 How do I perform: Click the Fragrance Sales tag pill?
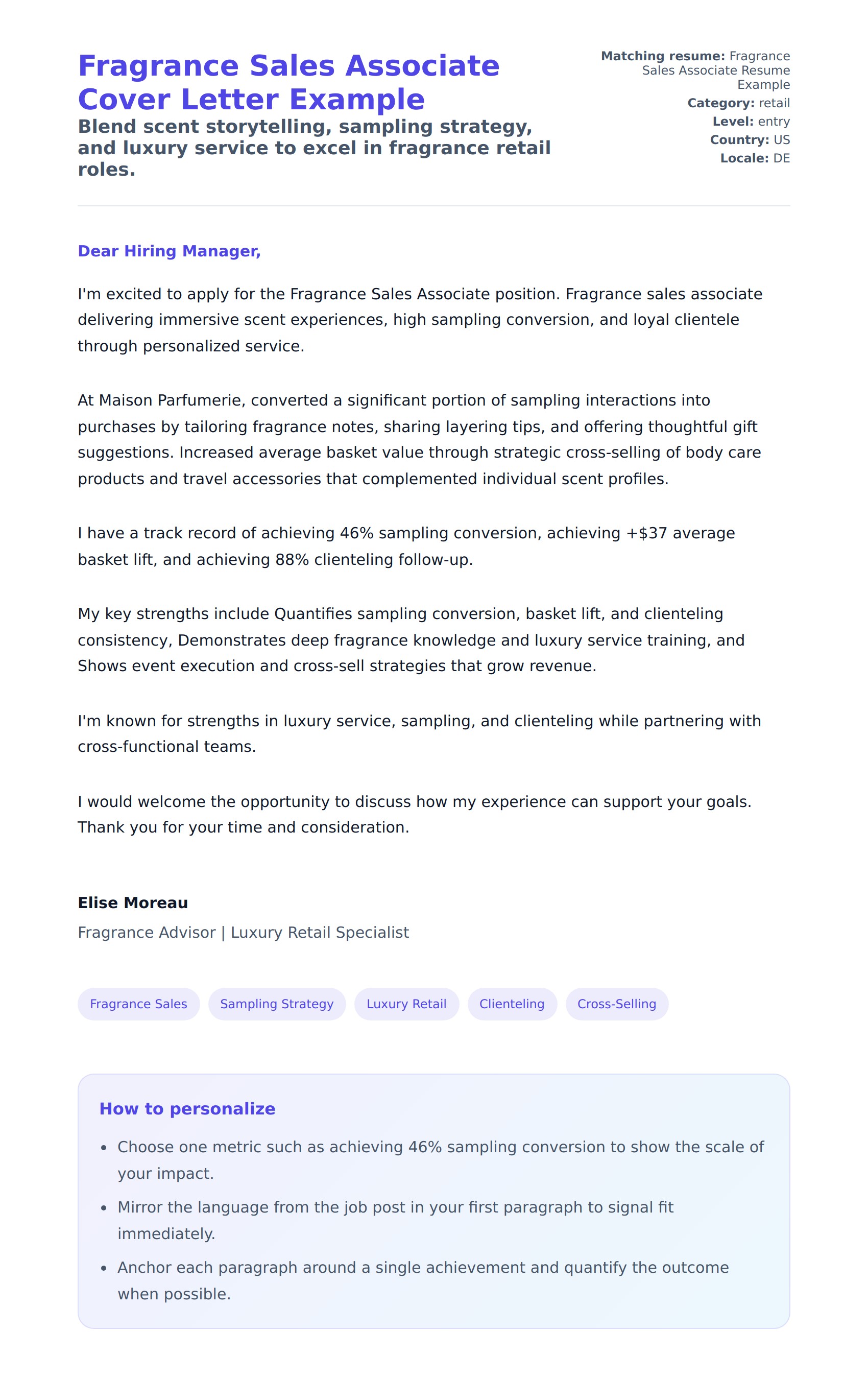pos(138,1004)
